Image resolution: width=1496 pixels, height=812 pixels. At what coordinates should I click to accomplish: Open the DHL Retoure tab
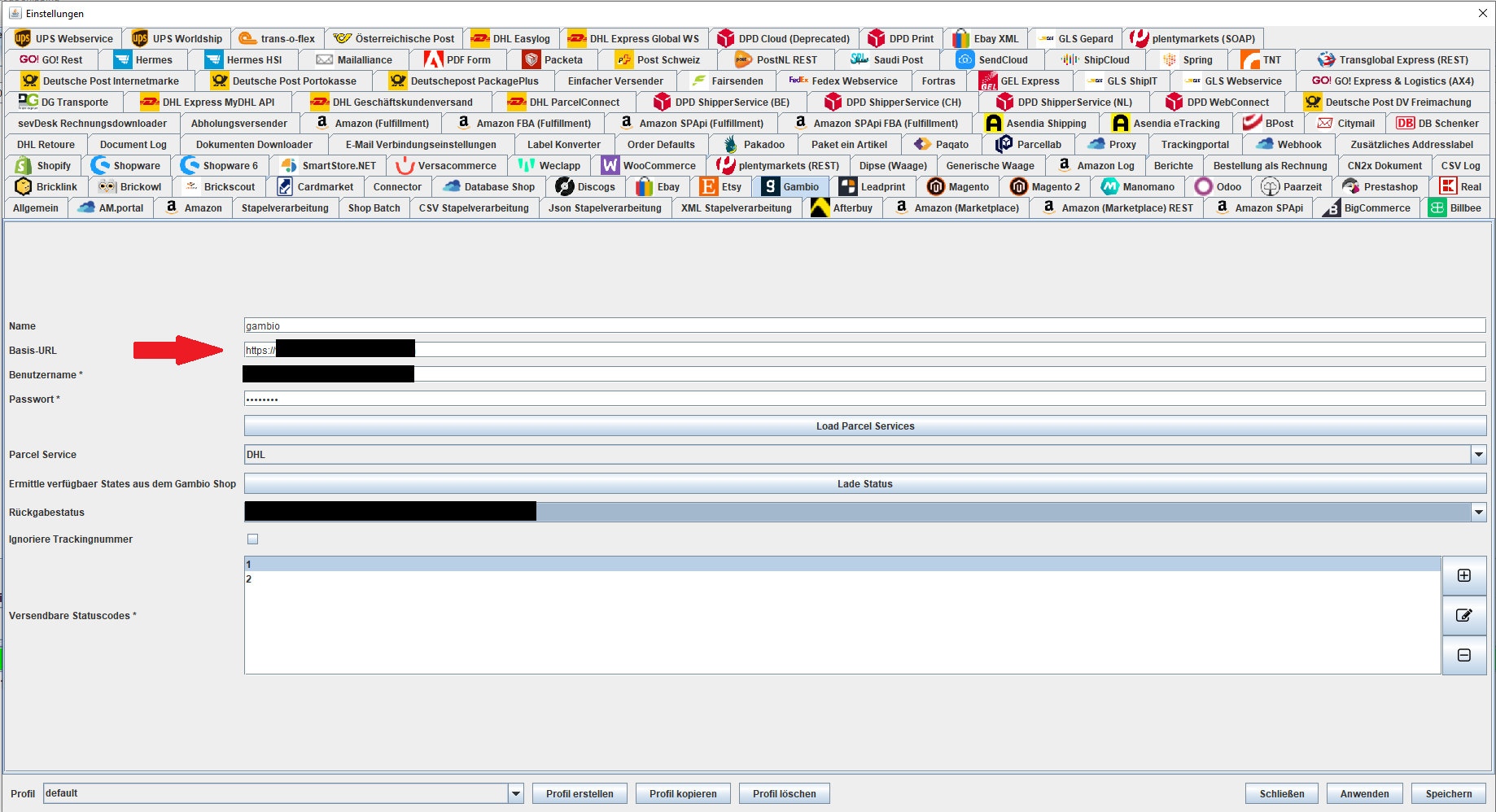(x=46, y=144)
